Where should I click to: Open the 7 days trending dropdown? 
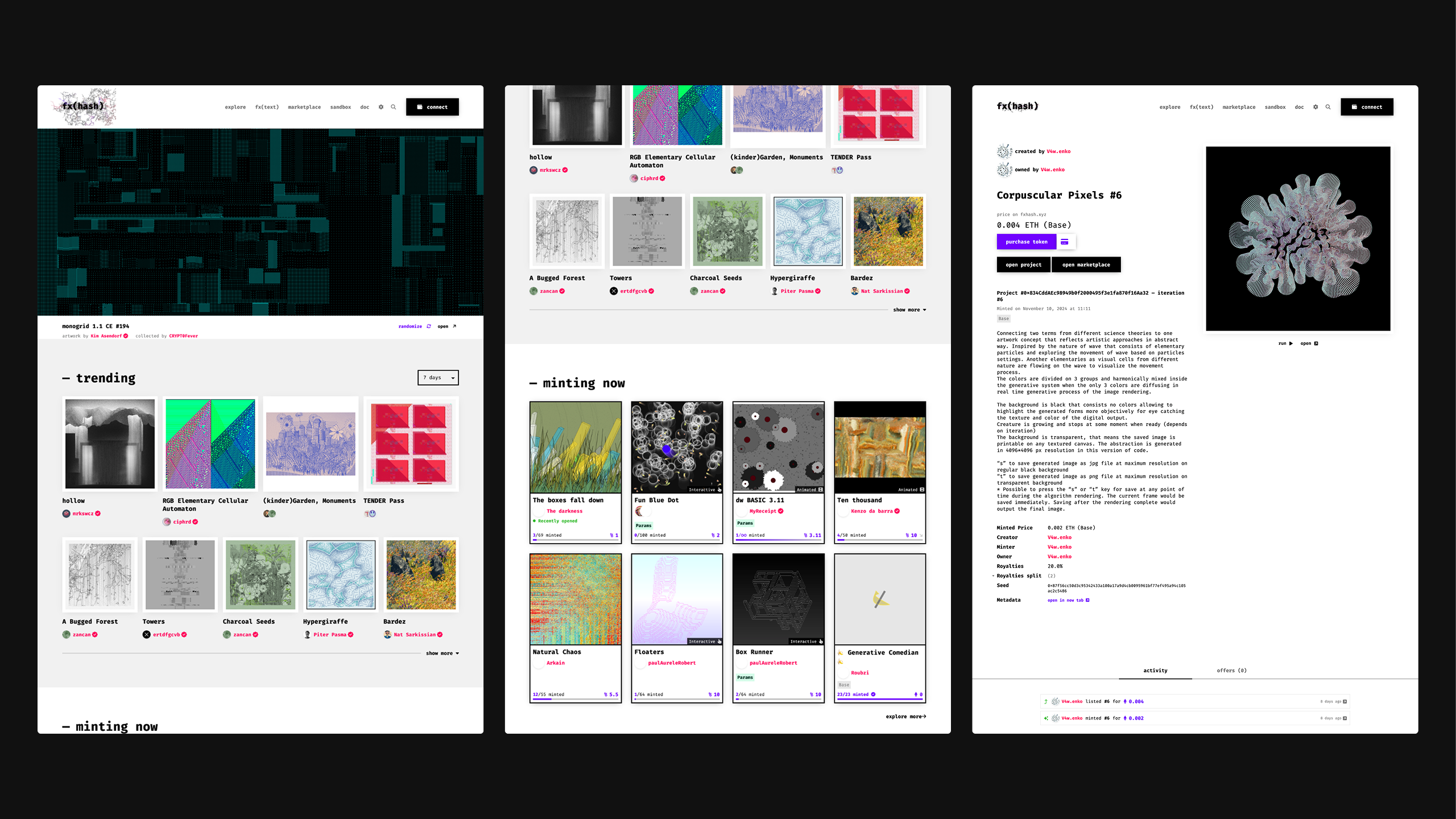[438, 378]
